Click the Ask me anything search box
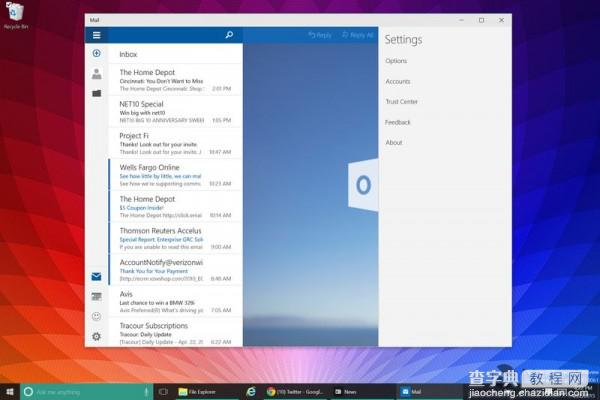 point(86,392)
